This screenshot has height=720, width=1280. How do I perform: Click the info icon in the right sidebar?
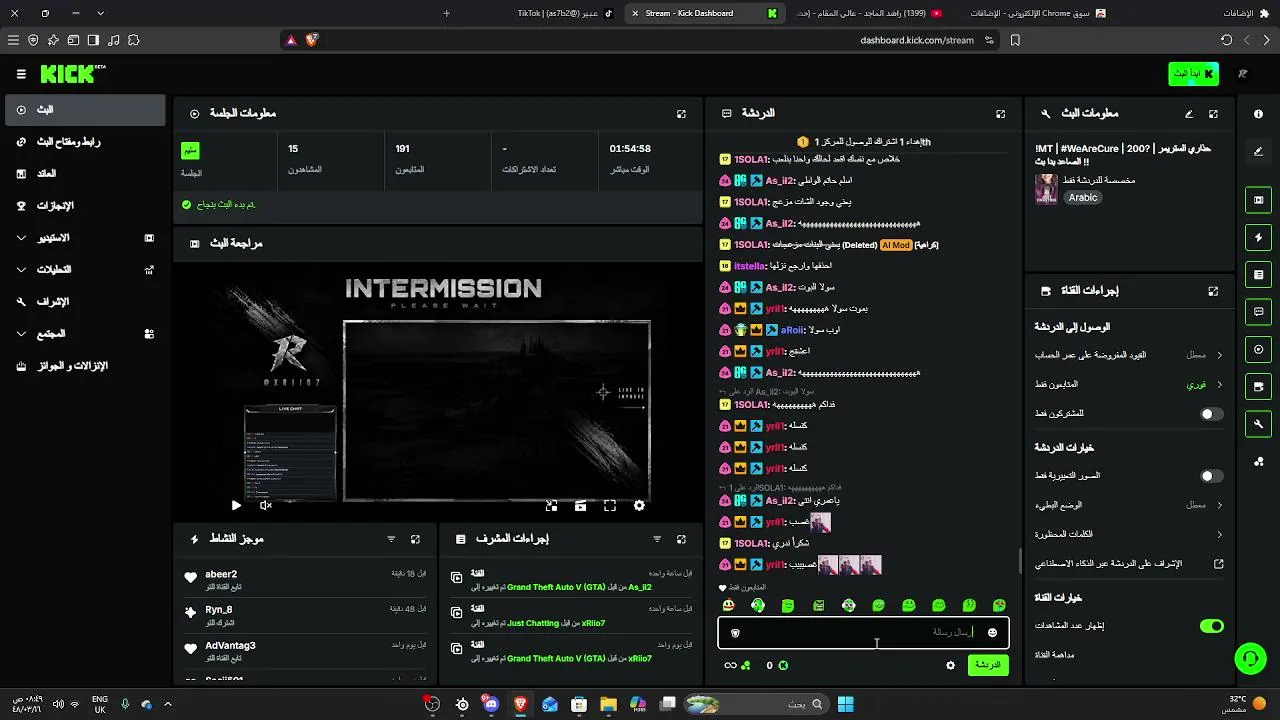coord(1258,114)
